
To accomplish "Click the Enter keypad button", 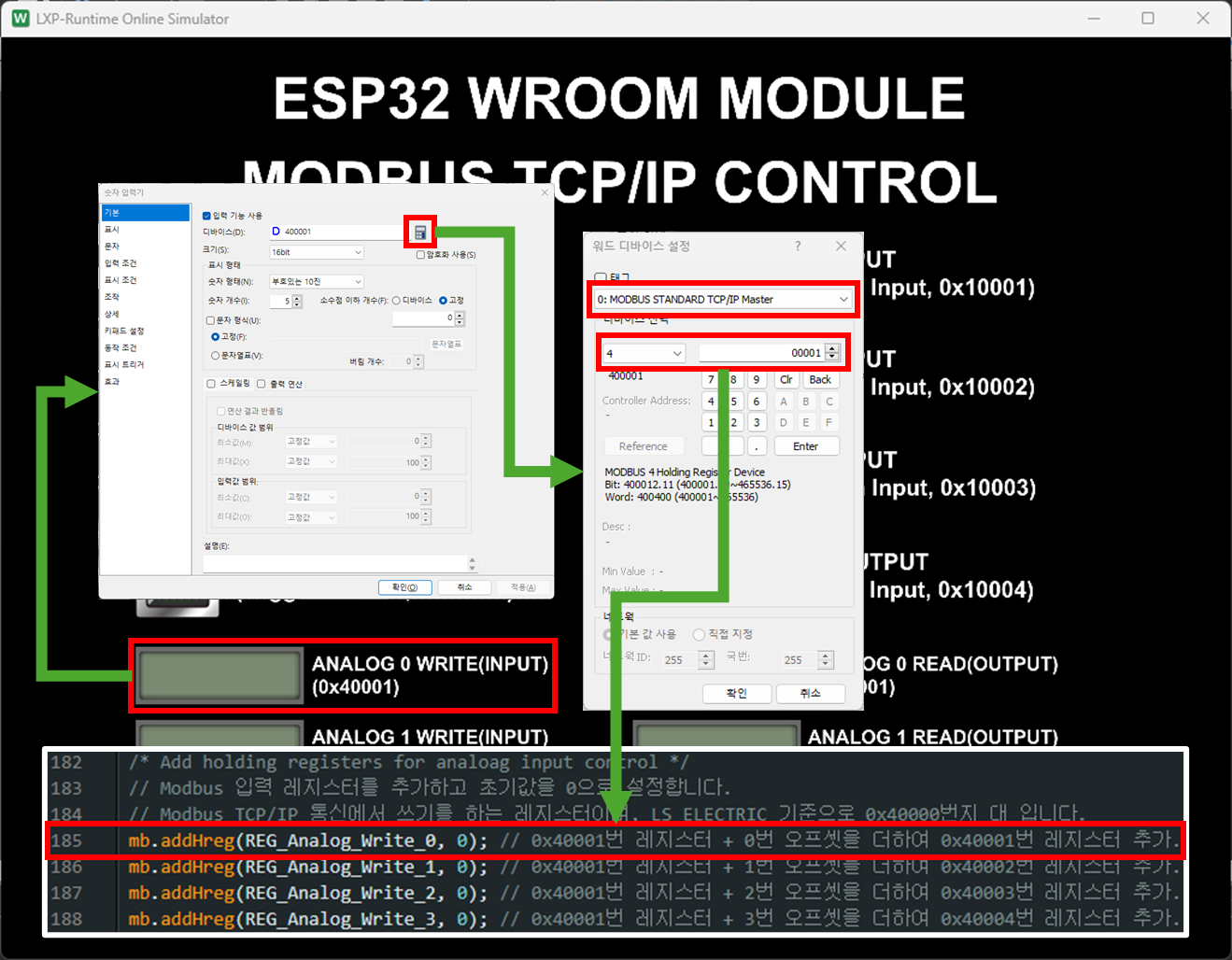I will pyautogui.click(x=806, y=446).
